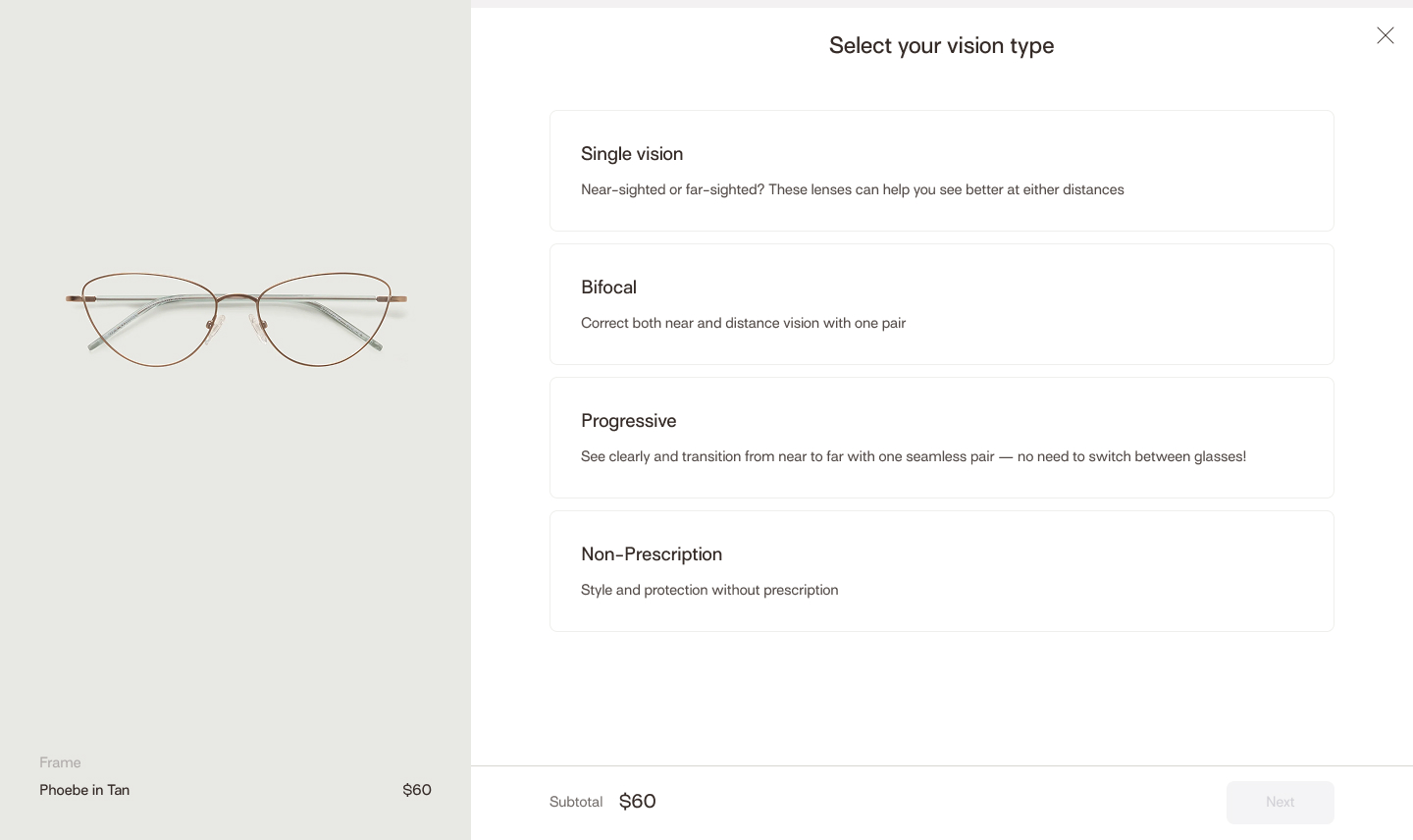Image resolution: width=1413 pixels, height=840 pixels.
Task: Click the Phoebe in Tan frame name
Action: point(84,790)
